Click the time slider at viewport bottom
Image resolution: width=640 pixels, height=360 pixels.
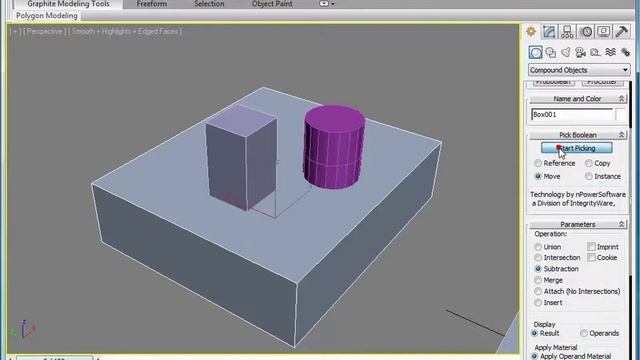[54, 358]
